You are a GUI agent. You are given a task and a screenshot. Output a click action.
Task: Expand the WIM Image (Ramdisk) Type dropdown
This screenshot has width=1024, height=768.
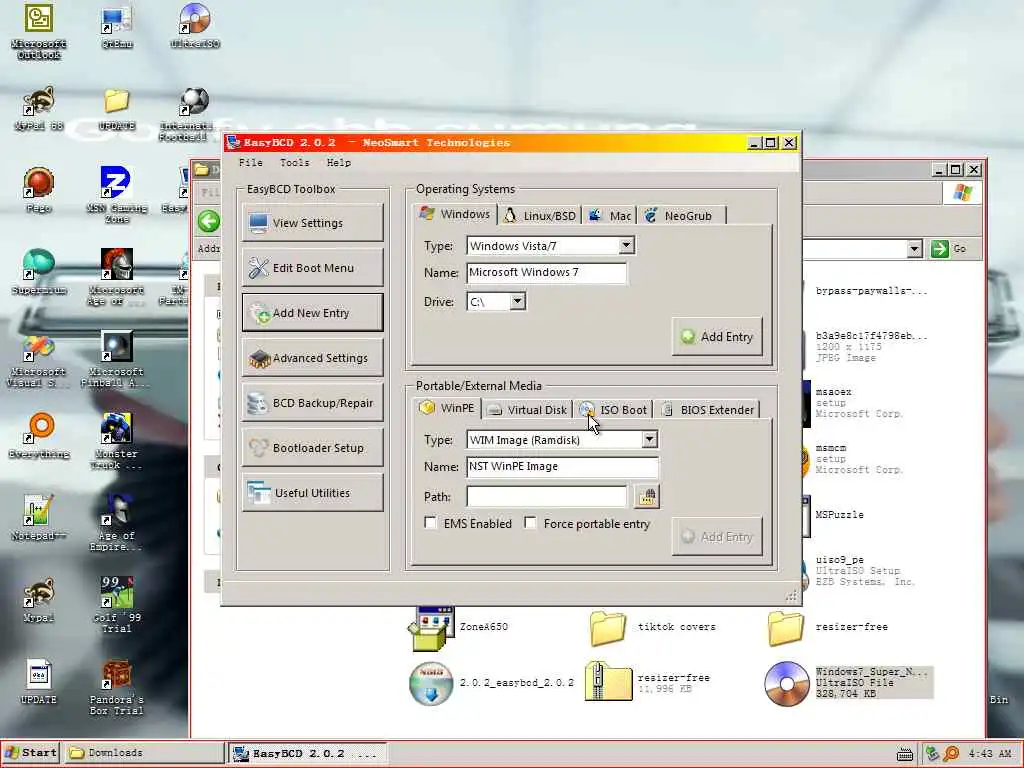click(649, 440)
